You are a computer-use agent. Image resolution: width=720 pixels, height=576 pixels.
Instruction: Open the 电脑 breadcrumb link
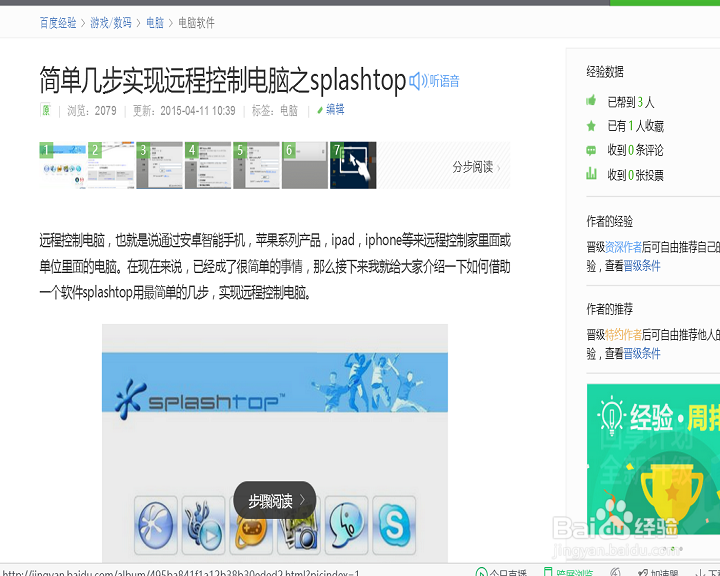coord(155,23)
